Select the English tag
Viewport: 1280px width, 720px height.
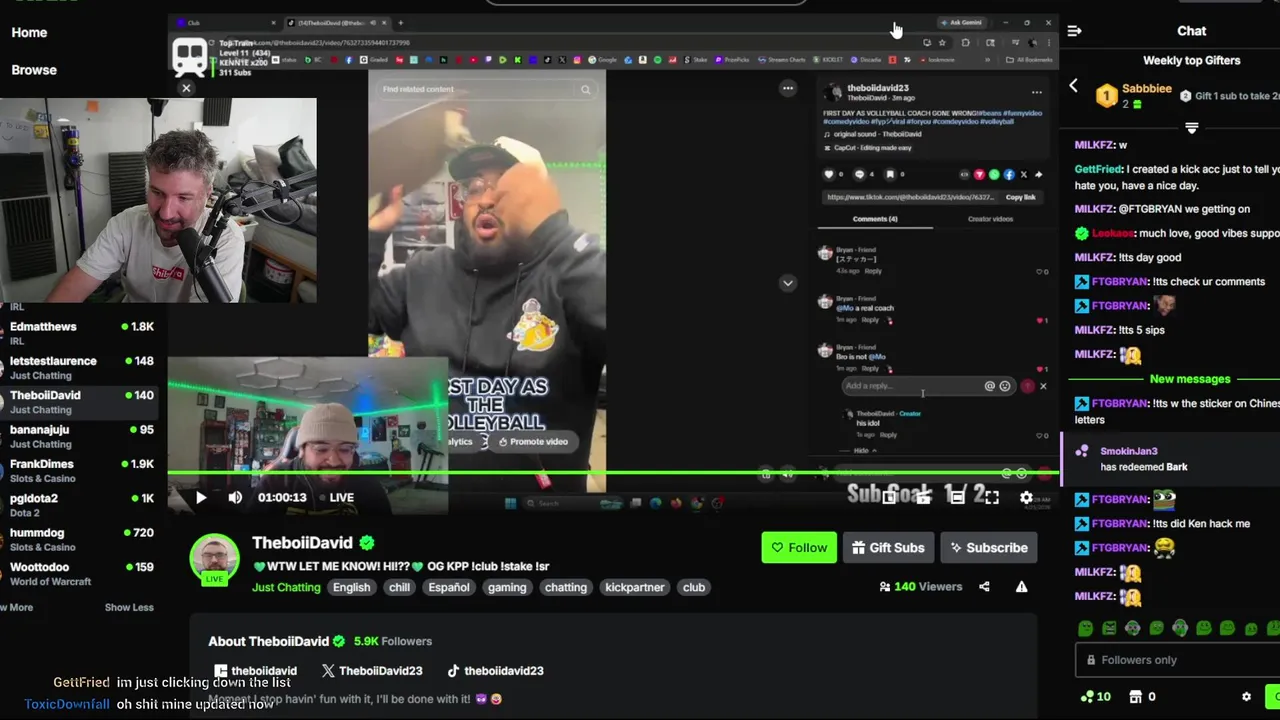351,587
